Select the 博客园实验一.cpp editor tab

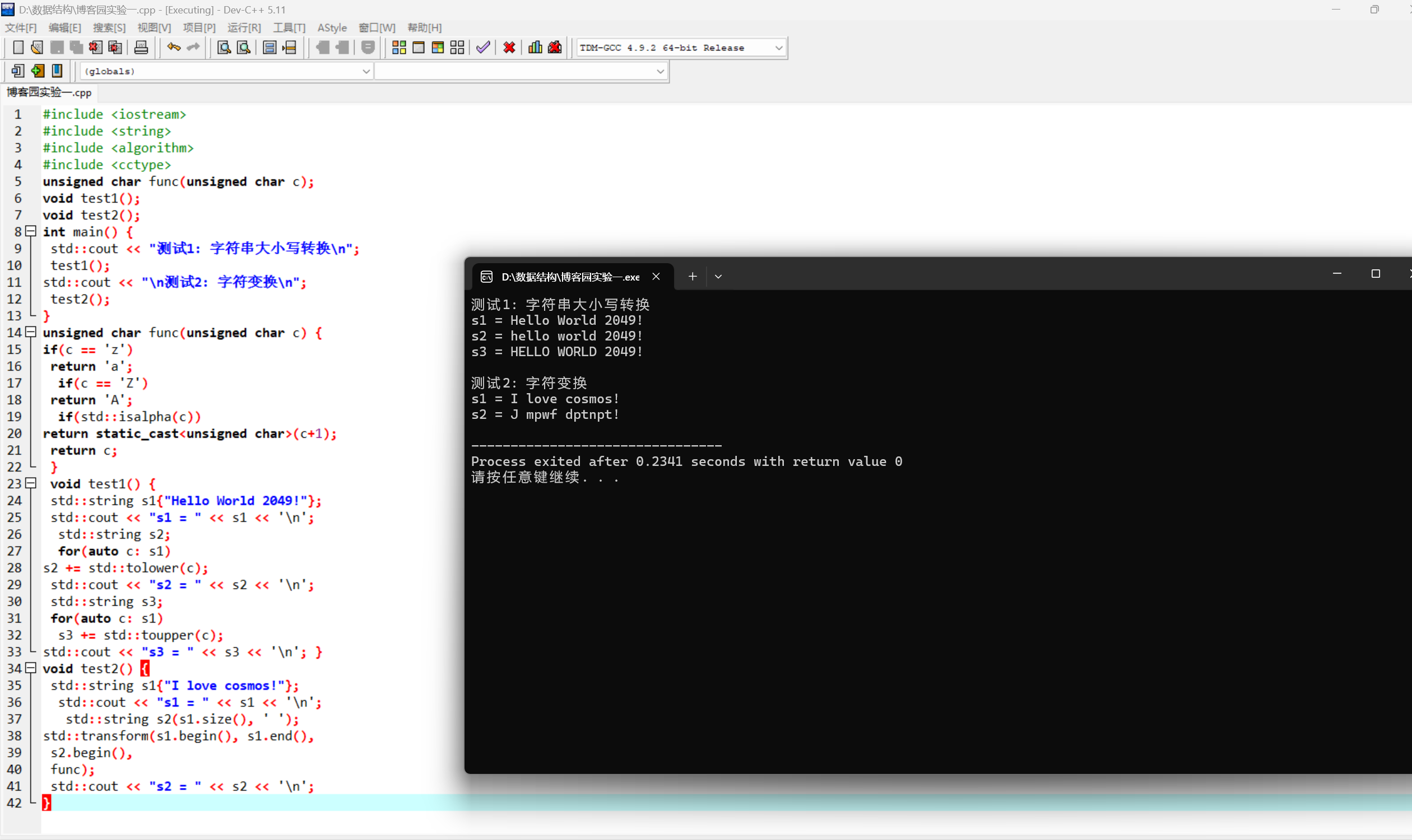coord(49,92)
